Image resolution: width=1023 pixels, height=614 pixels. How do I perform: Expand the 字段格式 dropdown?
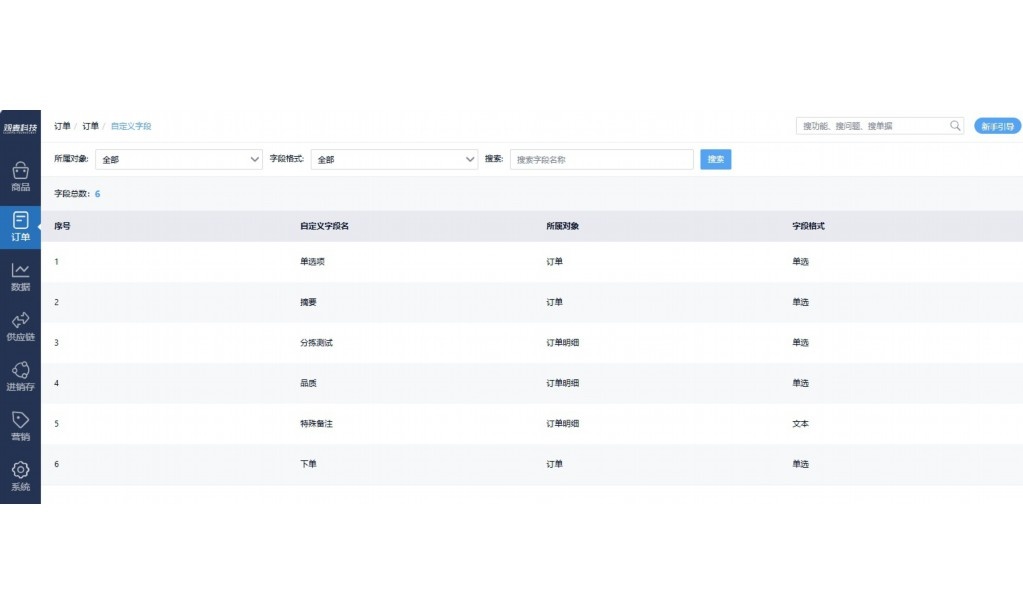pyautogui.click(x=394, y=159)
